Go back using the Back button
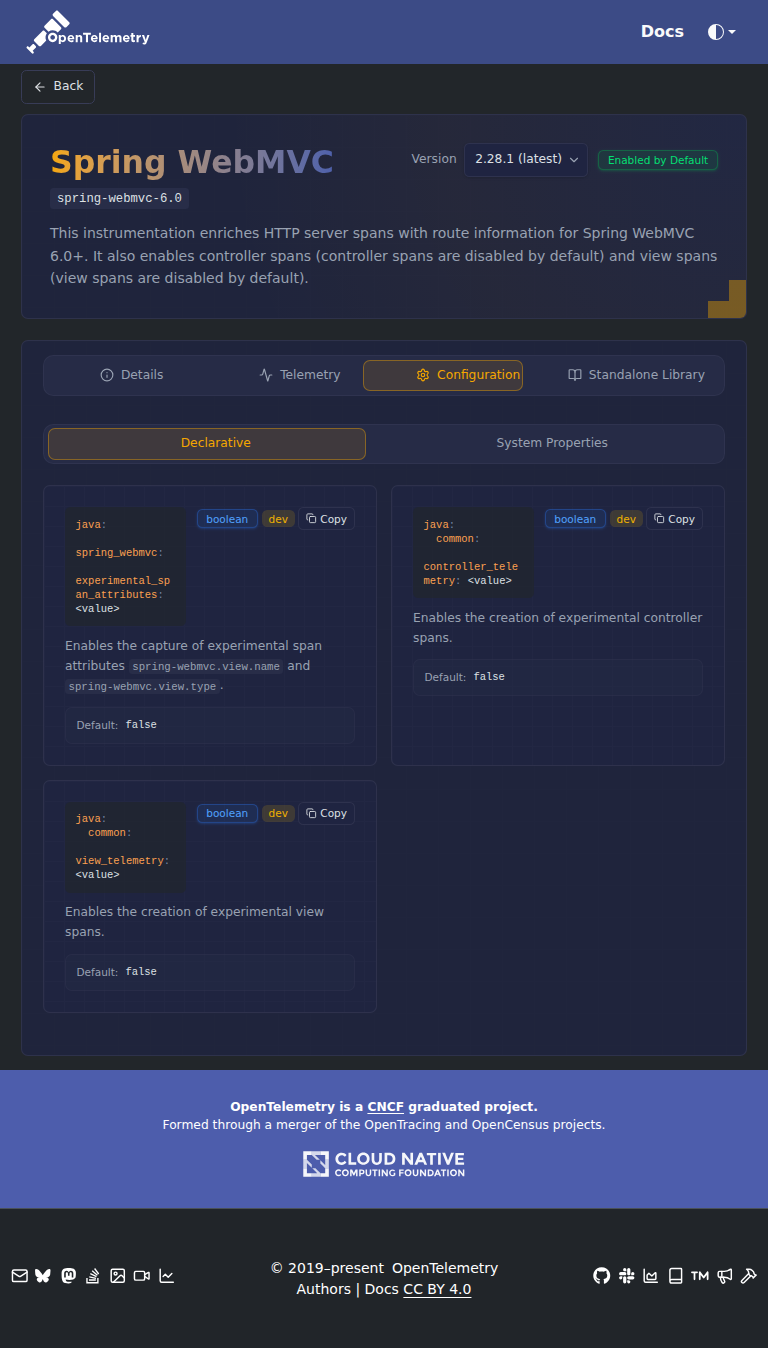 pyautogui.click(x=58, y=87)
